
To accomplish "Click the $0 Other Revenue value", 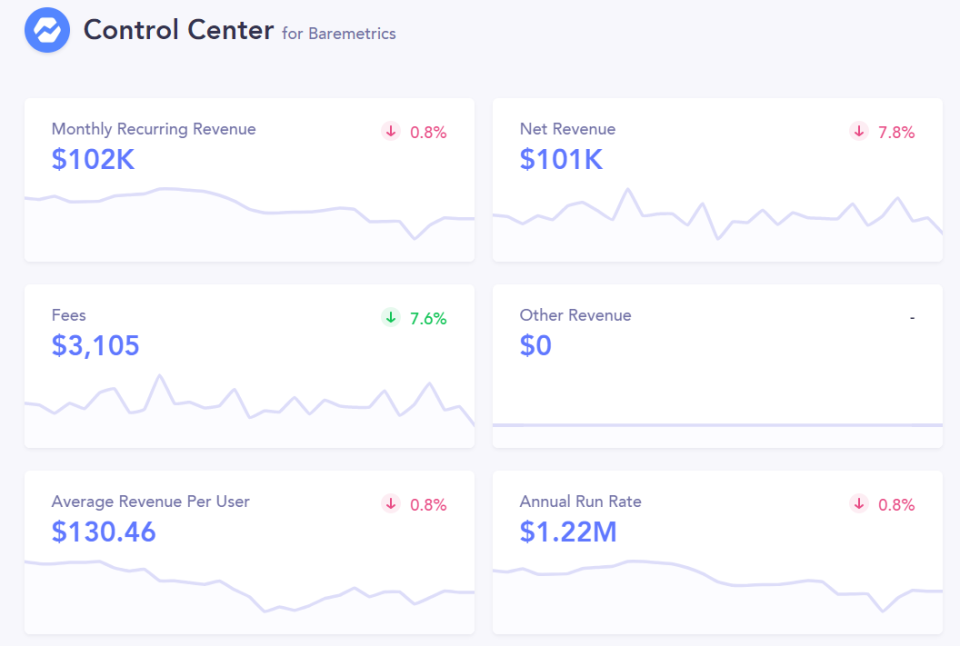I will [537, 346].
